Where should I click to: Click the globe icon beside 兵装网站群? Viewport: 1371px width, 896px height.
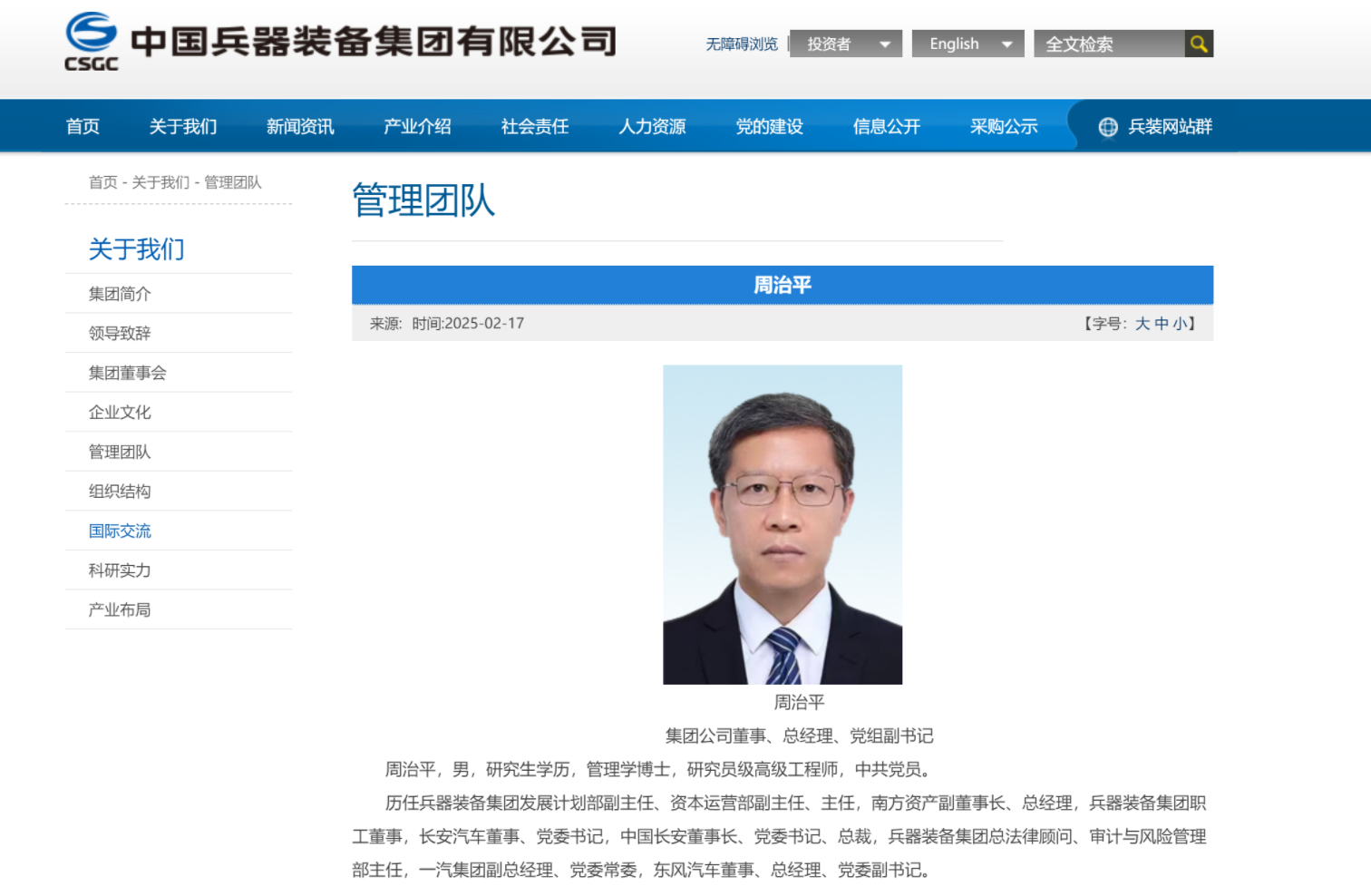pos(1107,126)
